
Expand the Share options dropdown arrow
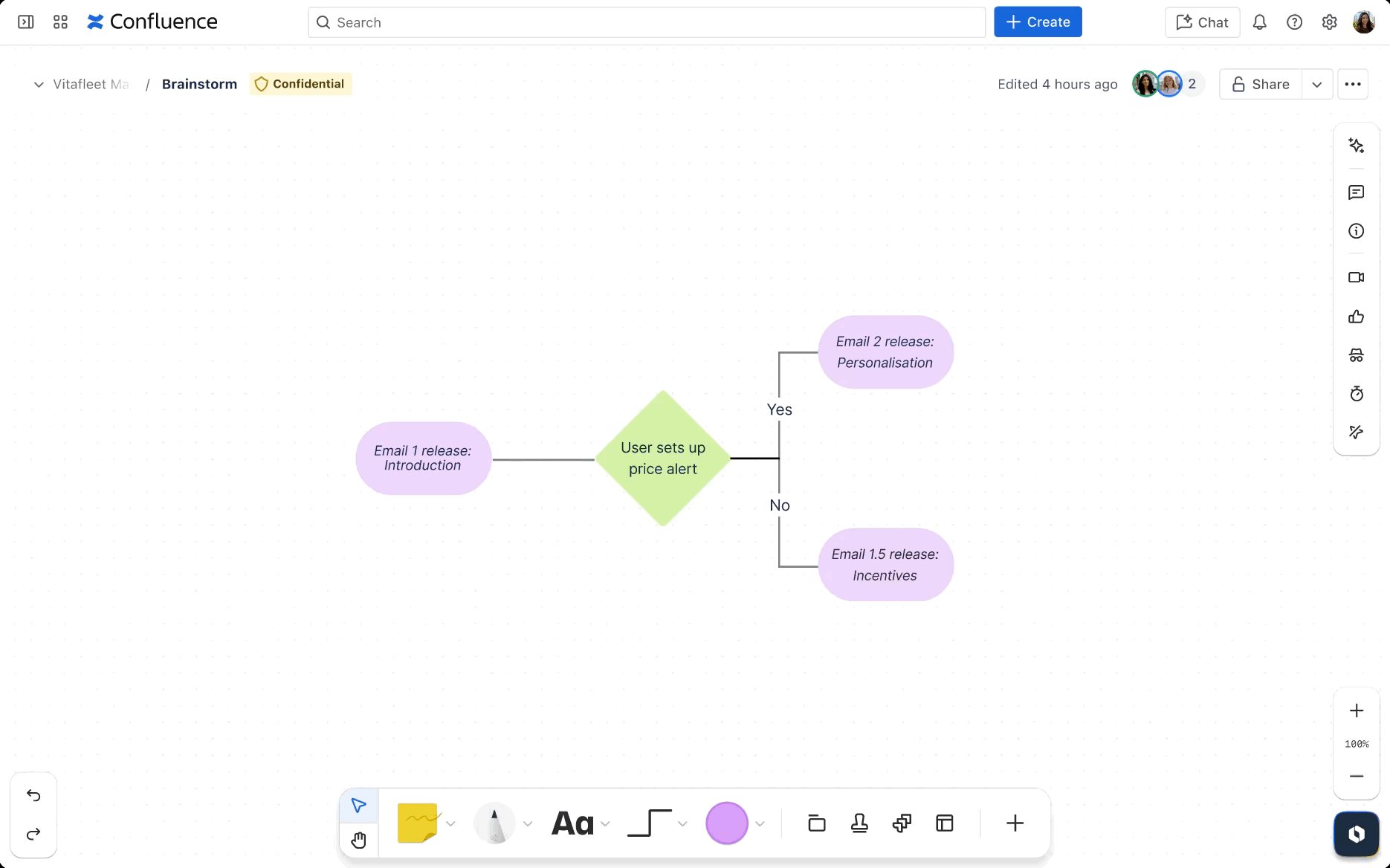[1316, 85]
